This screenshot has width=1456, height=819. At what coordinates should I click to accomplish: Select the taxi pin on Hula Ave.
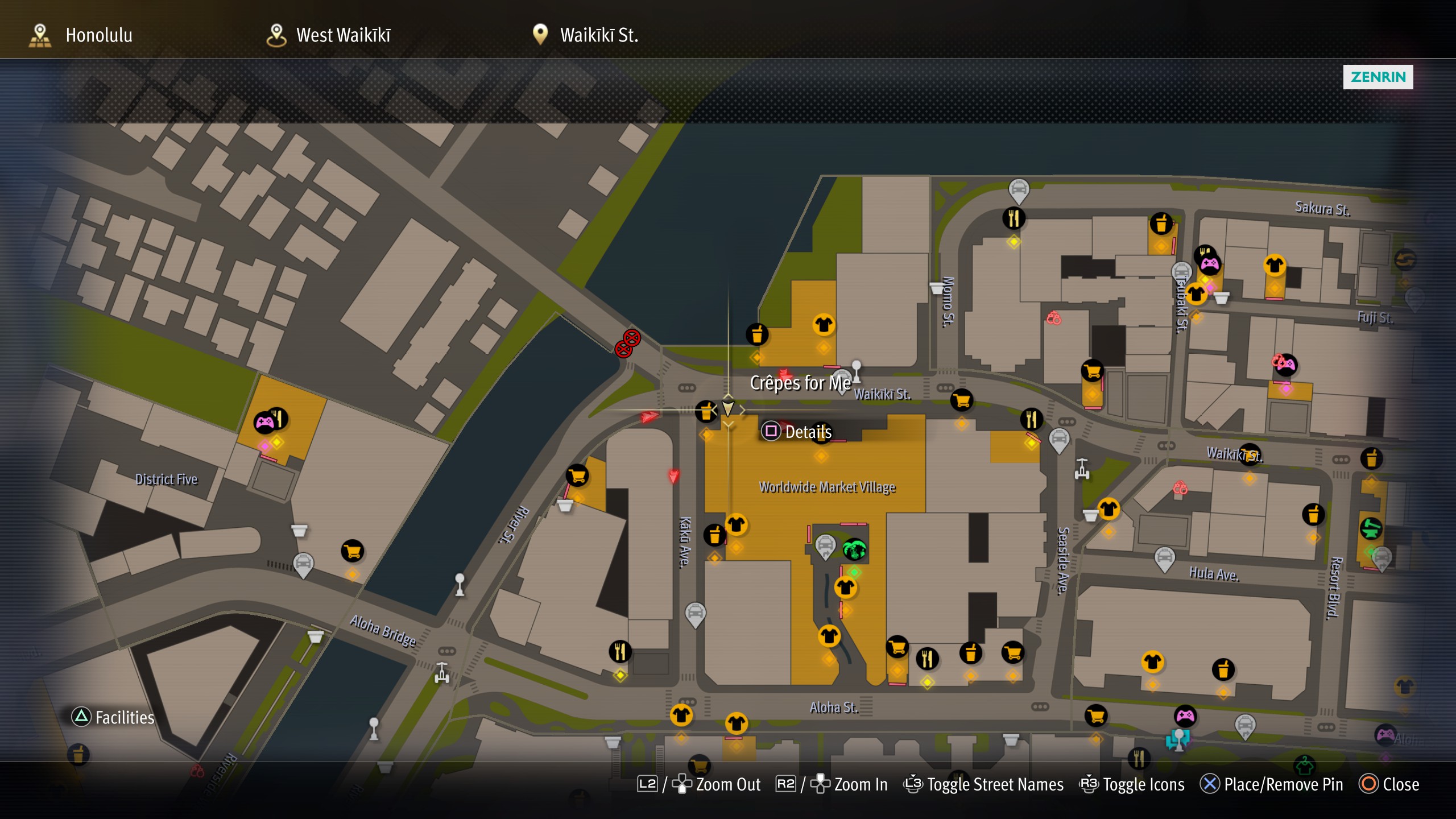click(1164, 559)
